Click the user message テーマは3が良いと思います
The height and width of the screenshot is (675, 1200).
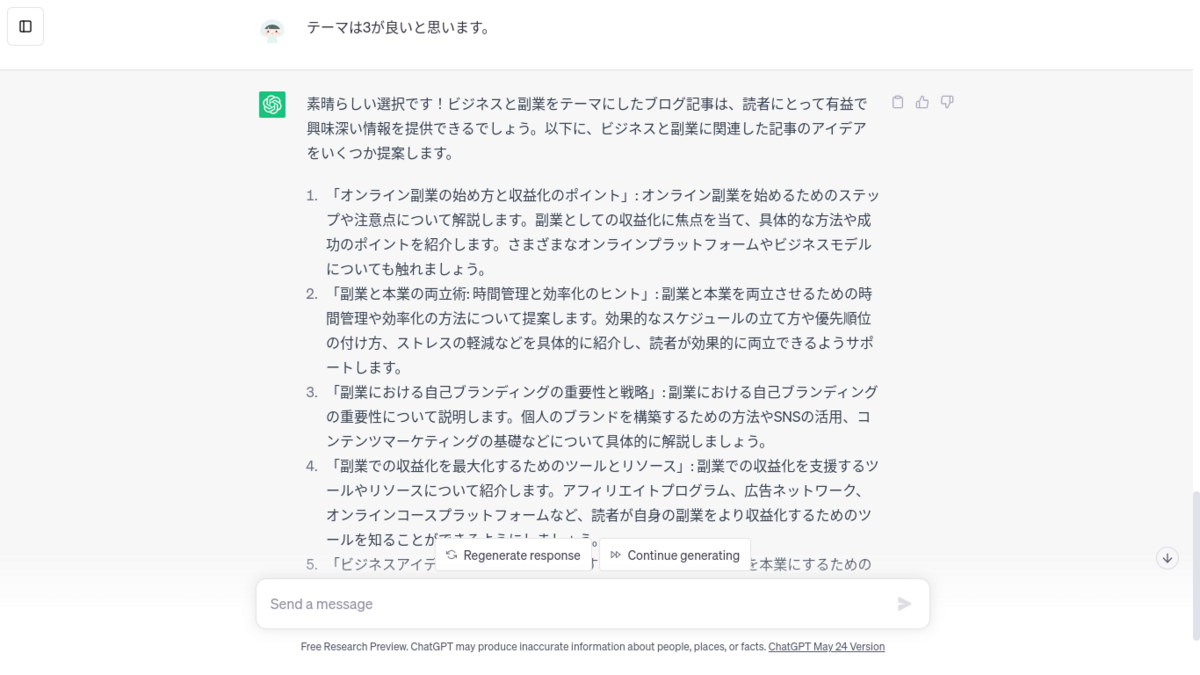click(x=398, y=28)
